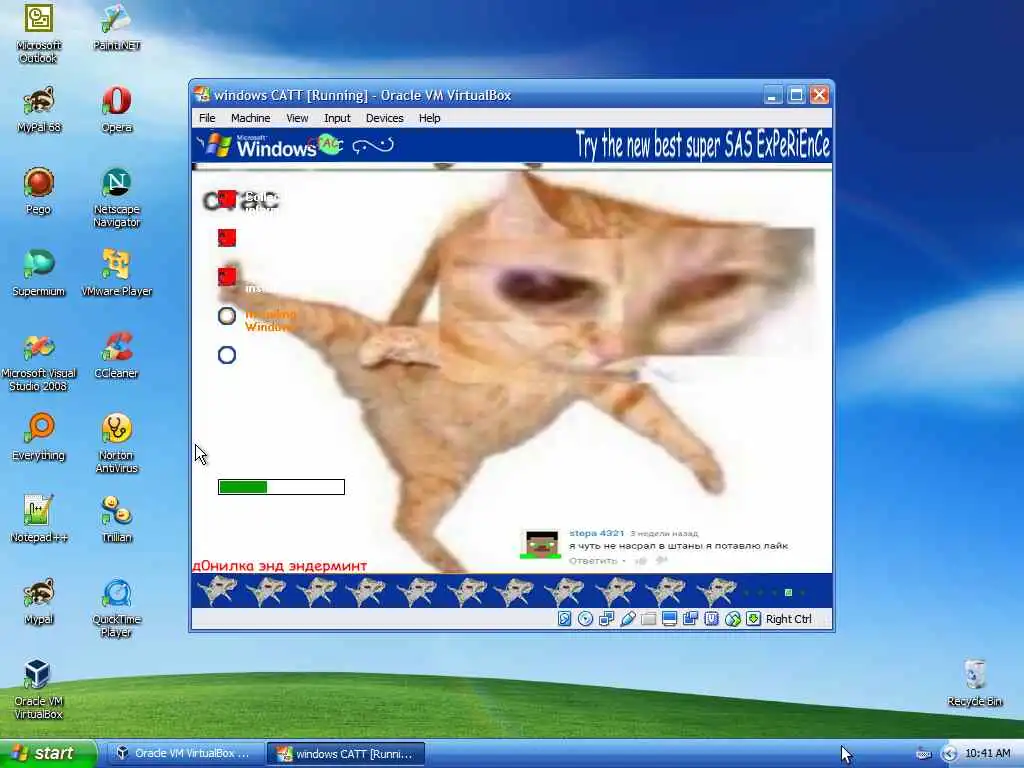This screenshot has height=768, width=1024.
Task: Select the QuickTime Player desktop icon
Action: click(116, 607)
